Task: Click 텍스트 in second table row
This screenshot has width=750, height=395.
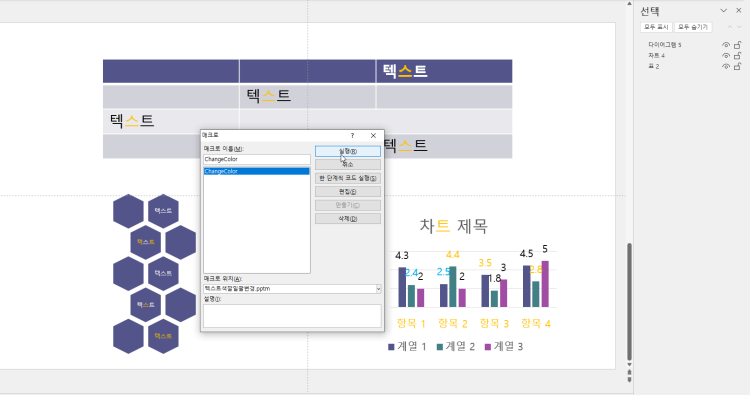Action: [268, 96]
